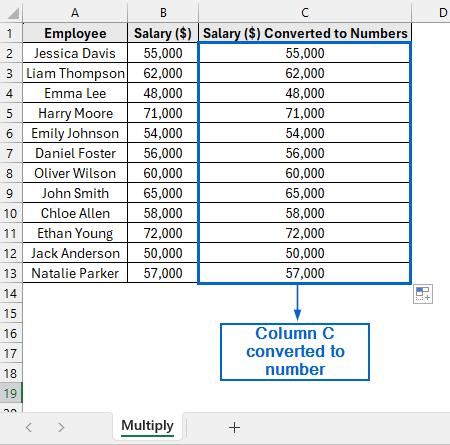The image size is (450, 445).
Task: Click 55,000 in column B
Action: click(x=163, y=53)
